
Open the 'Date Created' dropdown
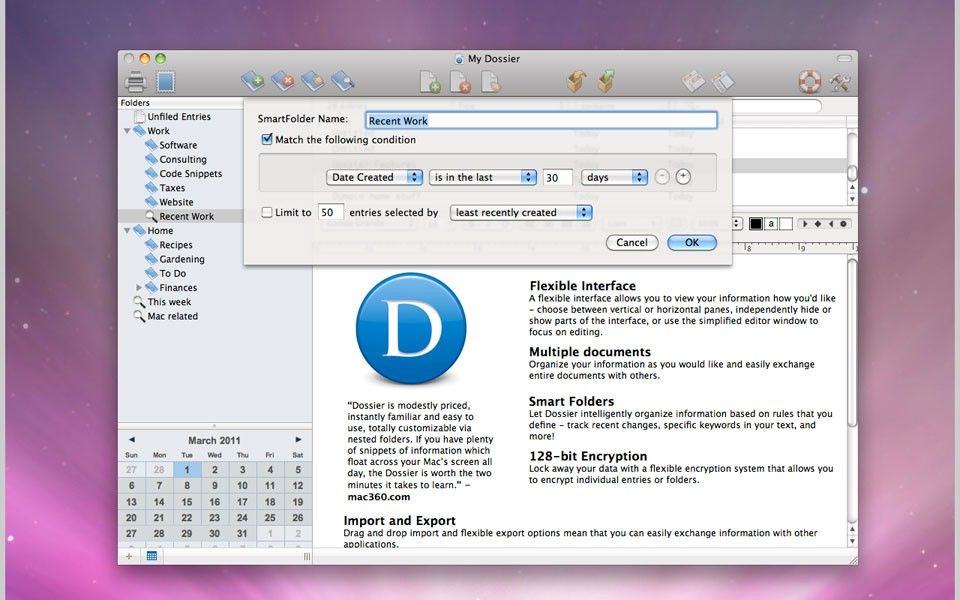pos(374,176)
